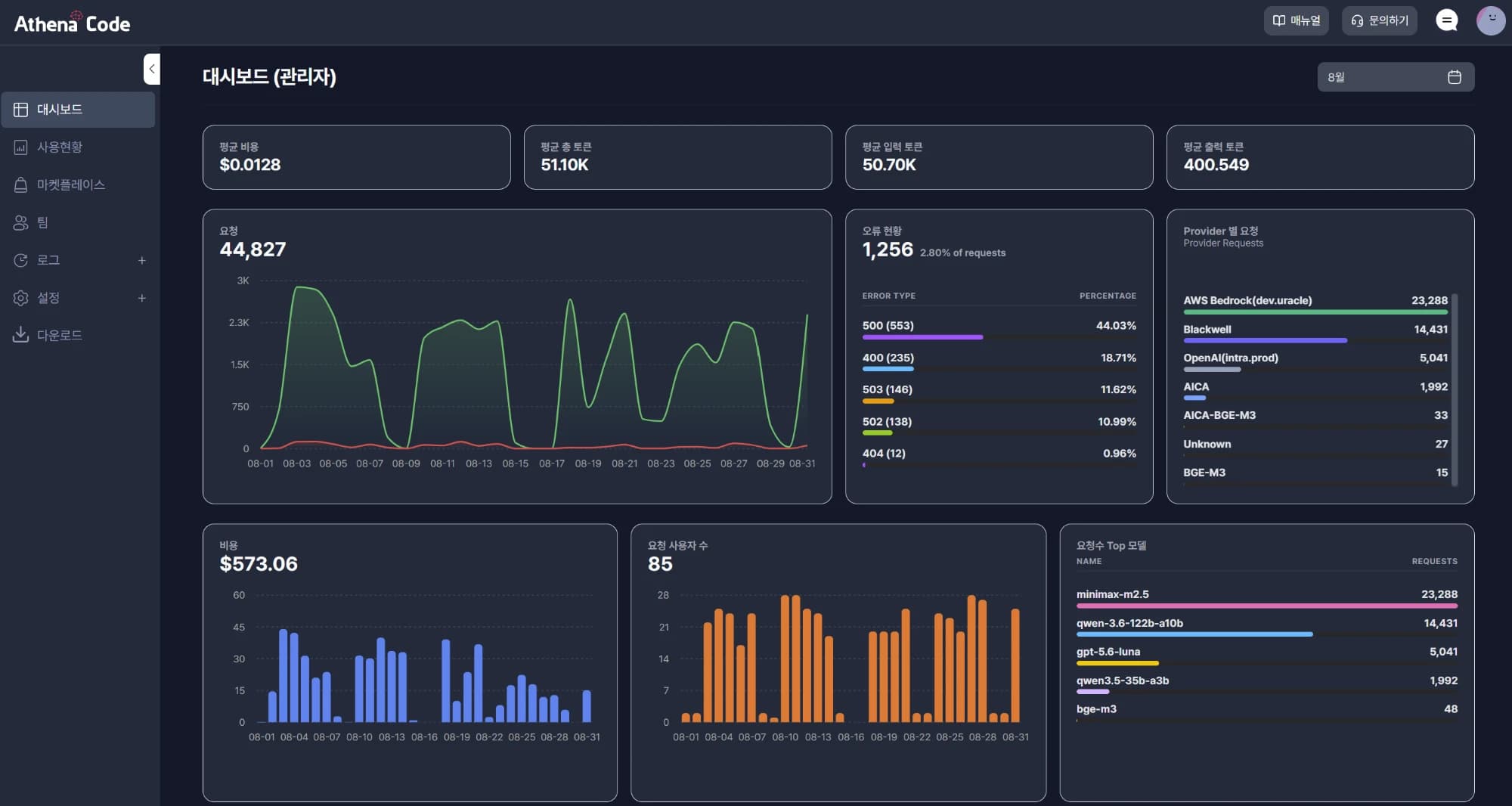Click the '400 (235)' error type row

click(x=999, y=362)
